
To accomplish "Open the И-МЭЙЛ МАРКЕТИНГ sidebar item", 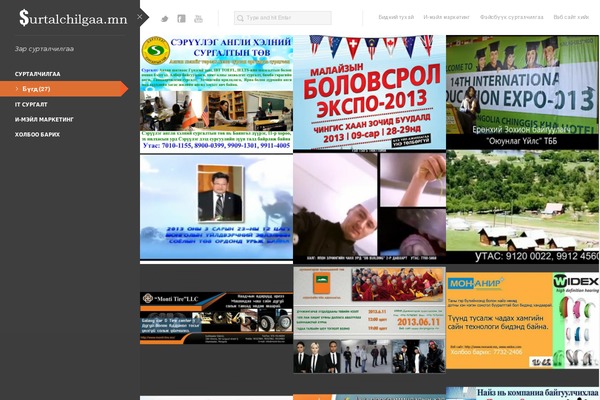I will tap(44, 119).
